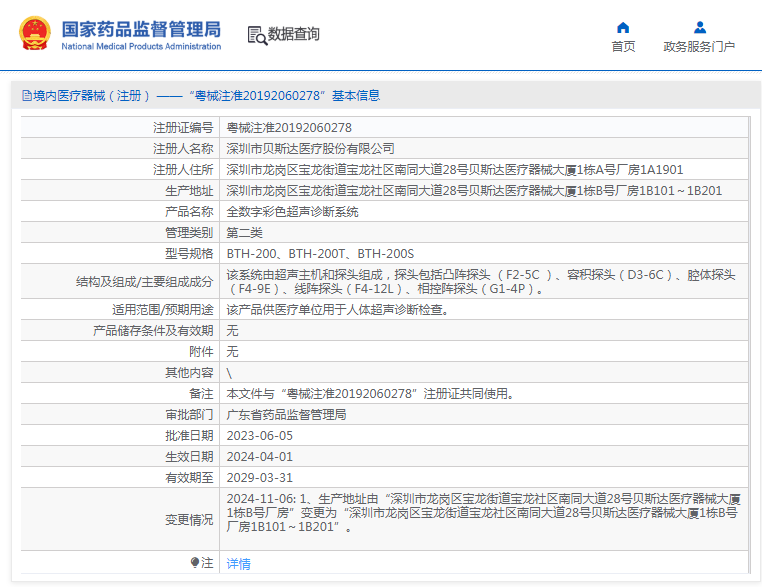
Task: Click the 注册人住所 label
Action: point(183,170)
